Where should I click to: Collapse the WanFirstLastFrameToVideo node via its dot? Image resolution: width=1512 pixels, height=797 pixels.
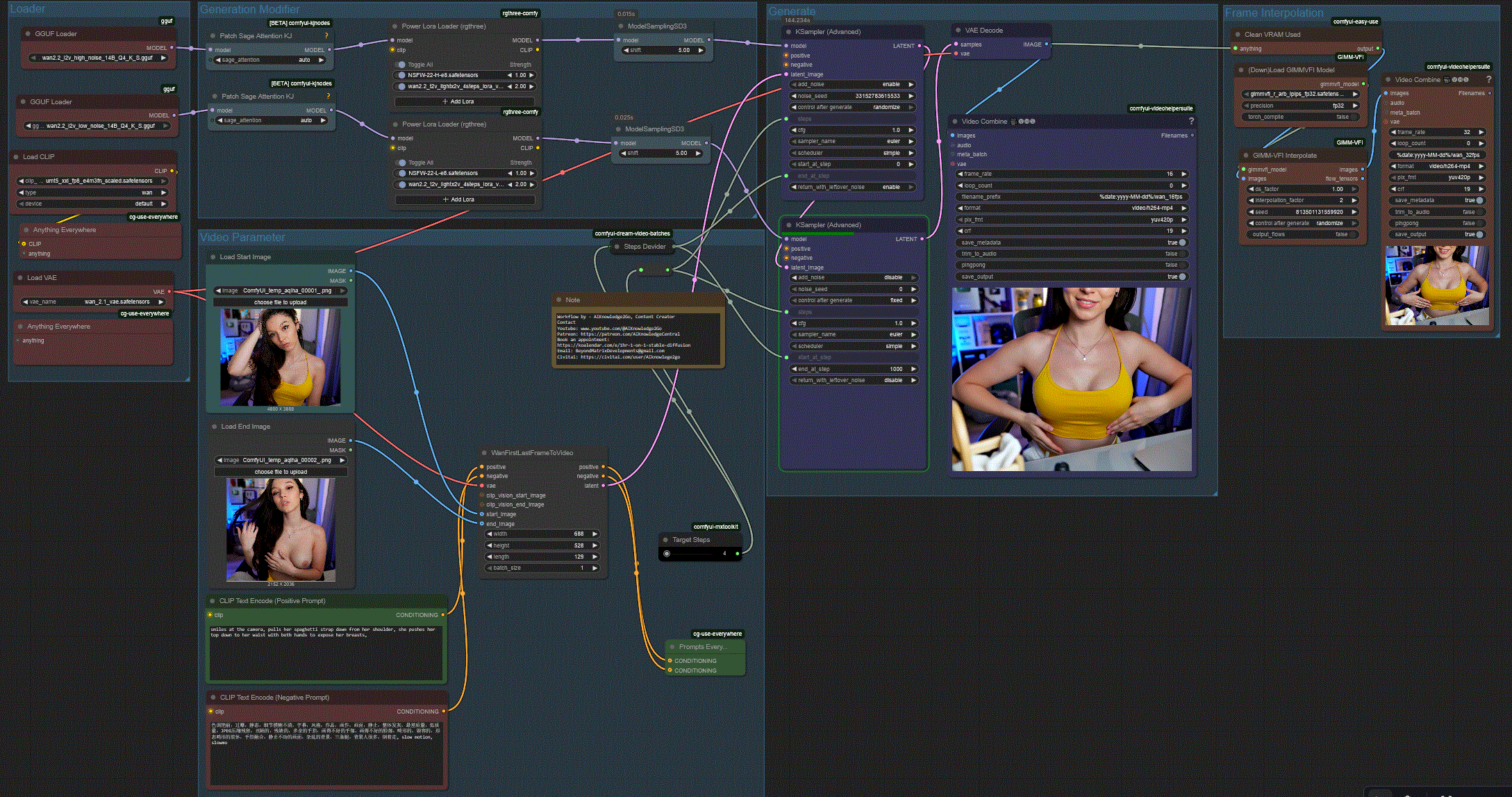pyautogui.click(x=484, y=453)
